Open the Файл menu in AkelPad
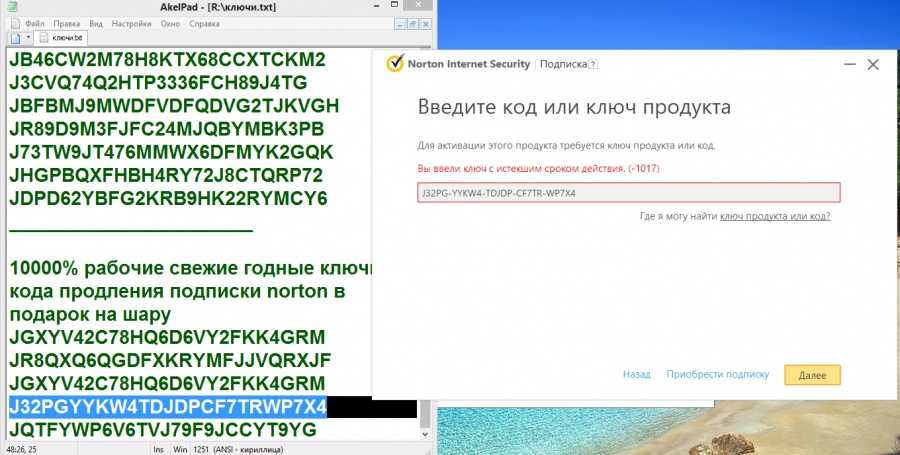 (34, 24)
